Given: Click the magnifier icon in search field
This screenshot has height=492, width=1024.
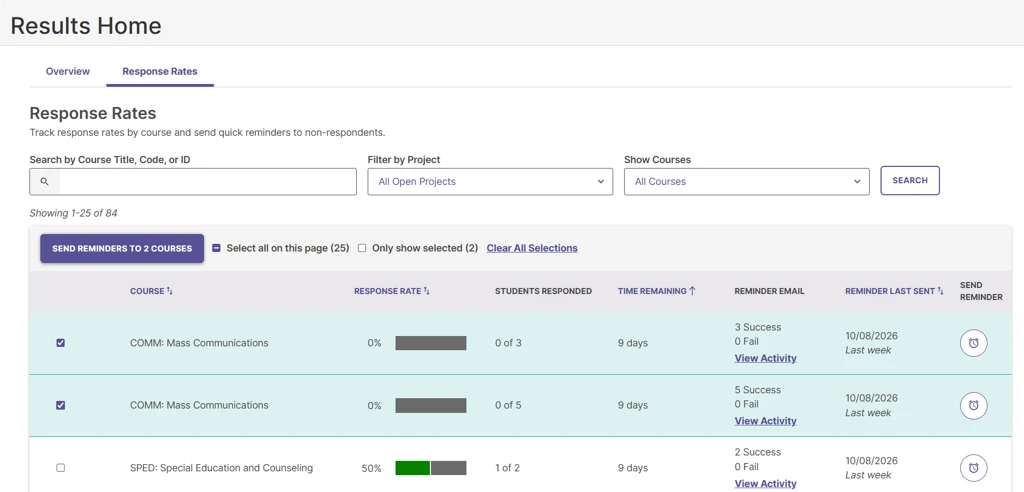Looking at the screenshot, I should click(x=44, y=182).
